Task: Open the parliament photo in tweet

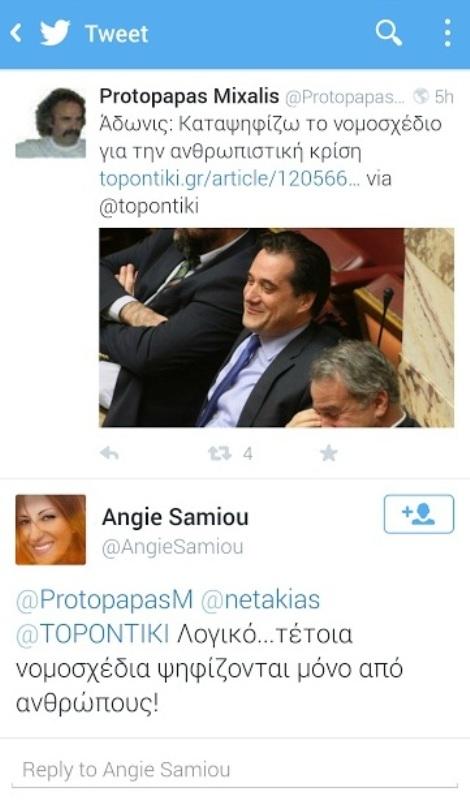Action: point(276,328)
